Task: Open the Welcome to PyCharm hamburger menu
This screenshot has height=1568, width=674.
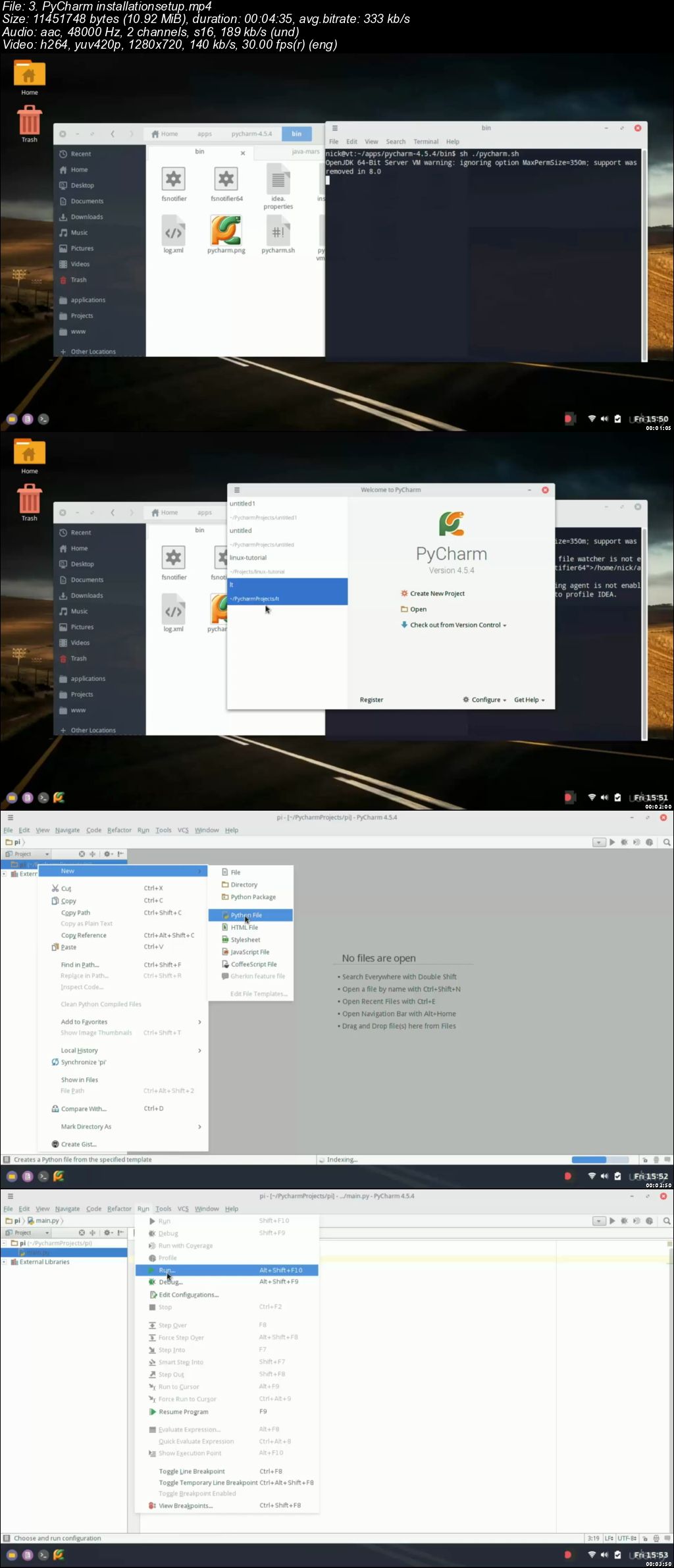Action: tap(237, 490)
